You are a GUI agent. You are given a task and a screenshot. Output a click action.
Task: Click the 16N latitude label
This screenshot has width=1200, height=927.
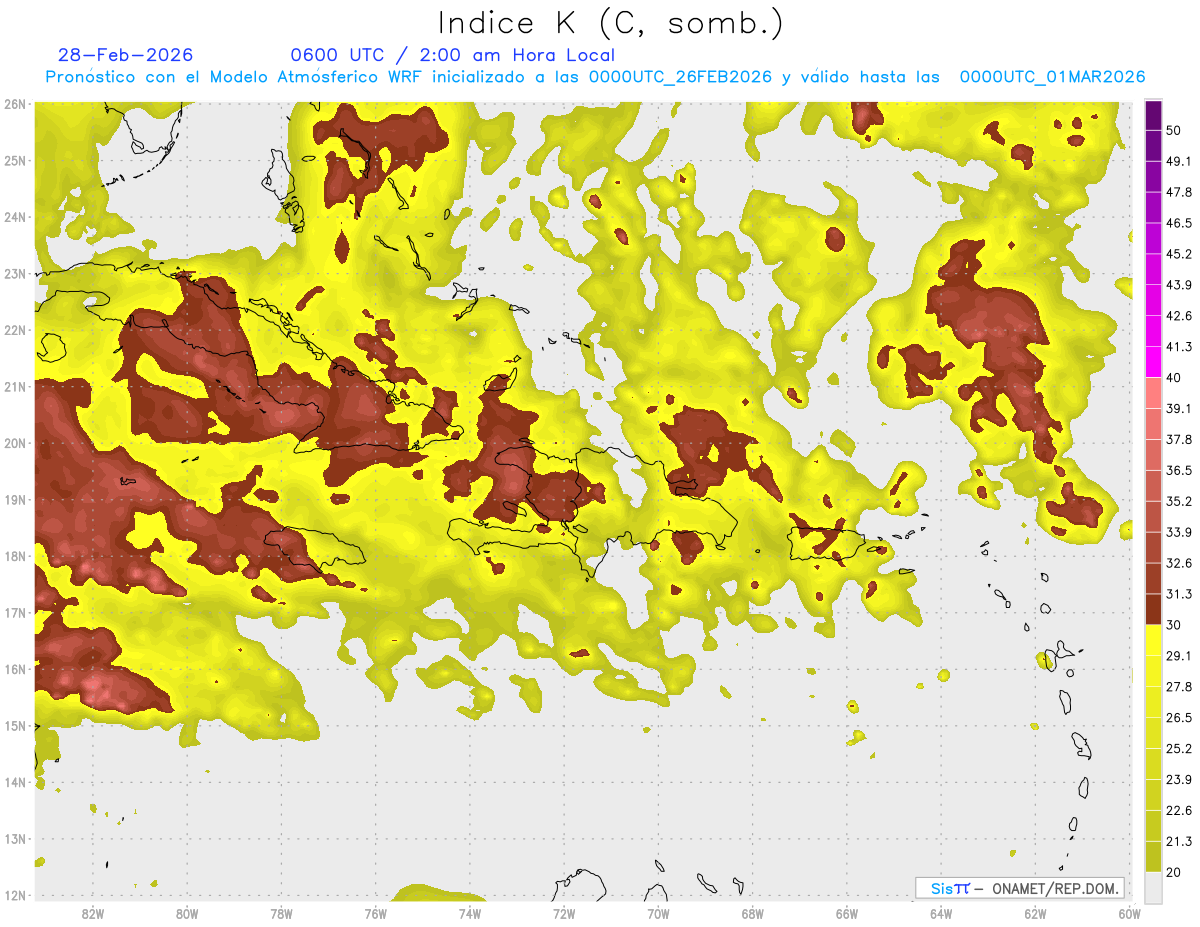[15, 669]
